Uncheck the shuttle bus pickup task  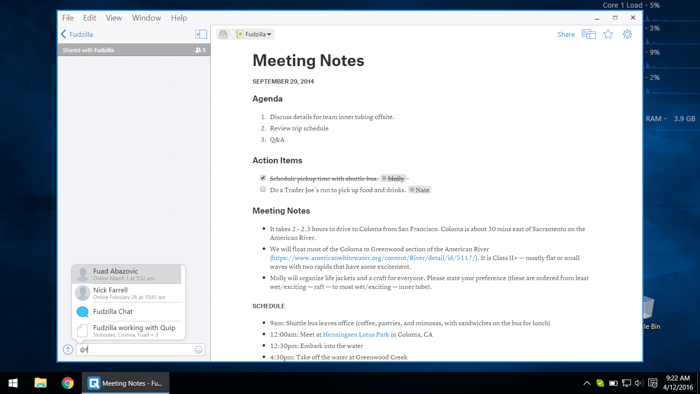pos(263,178)
